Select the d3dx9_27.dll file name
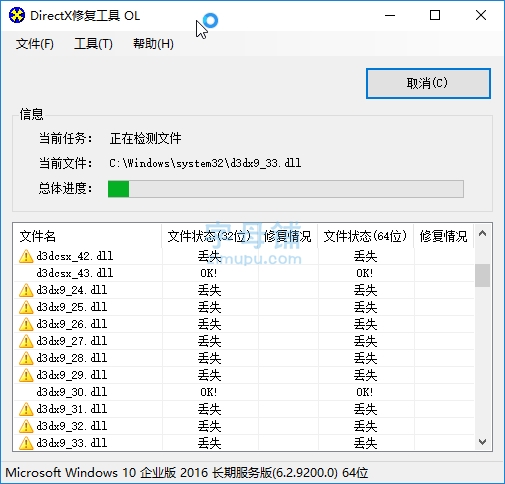The width and height of the screenshot is (505, 484). coord(72,341)
